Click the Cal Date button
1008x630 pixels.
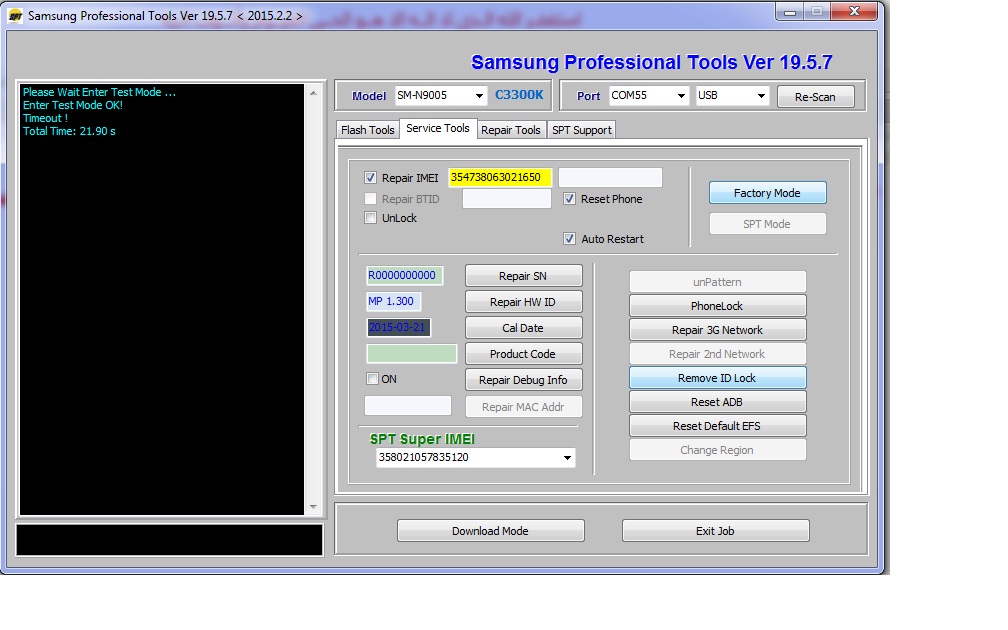click(523, 328)
